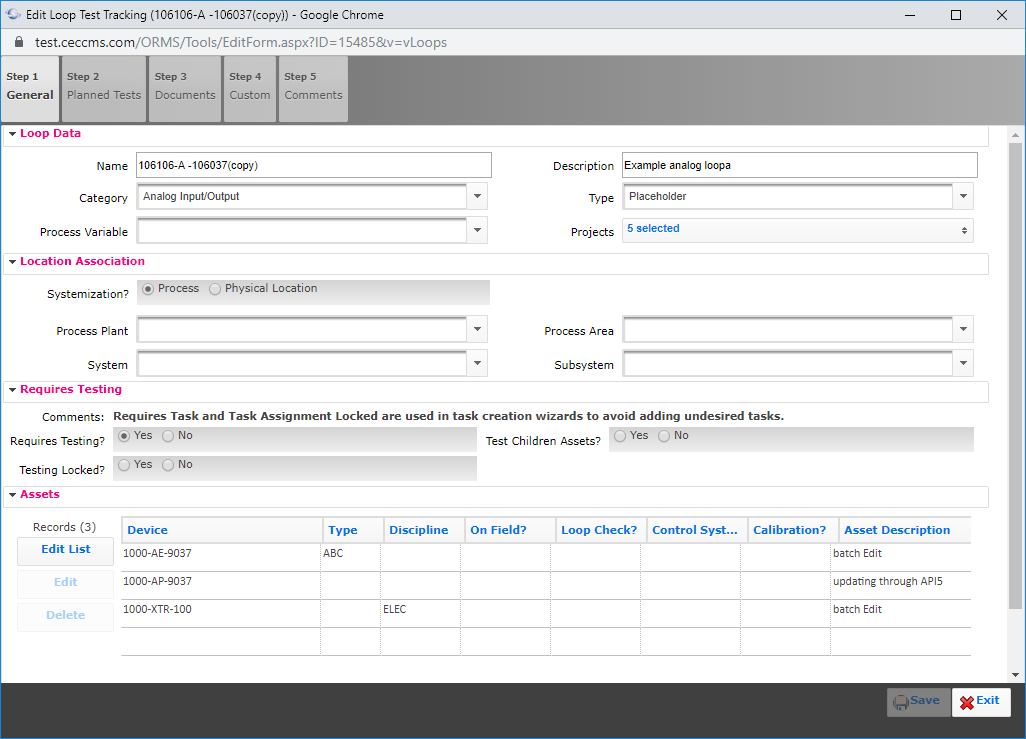Click the Chrome app icon in title bar
The height and width of the screenshot is (739, 1026).
point(13,14)
